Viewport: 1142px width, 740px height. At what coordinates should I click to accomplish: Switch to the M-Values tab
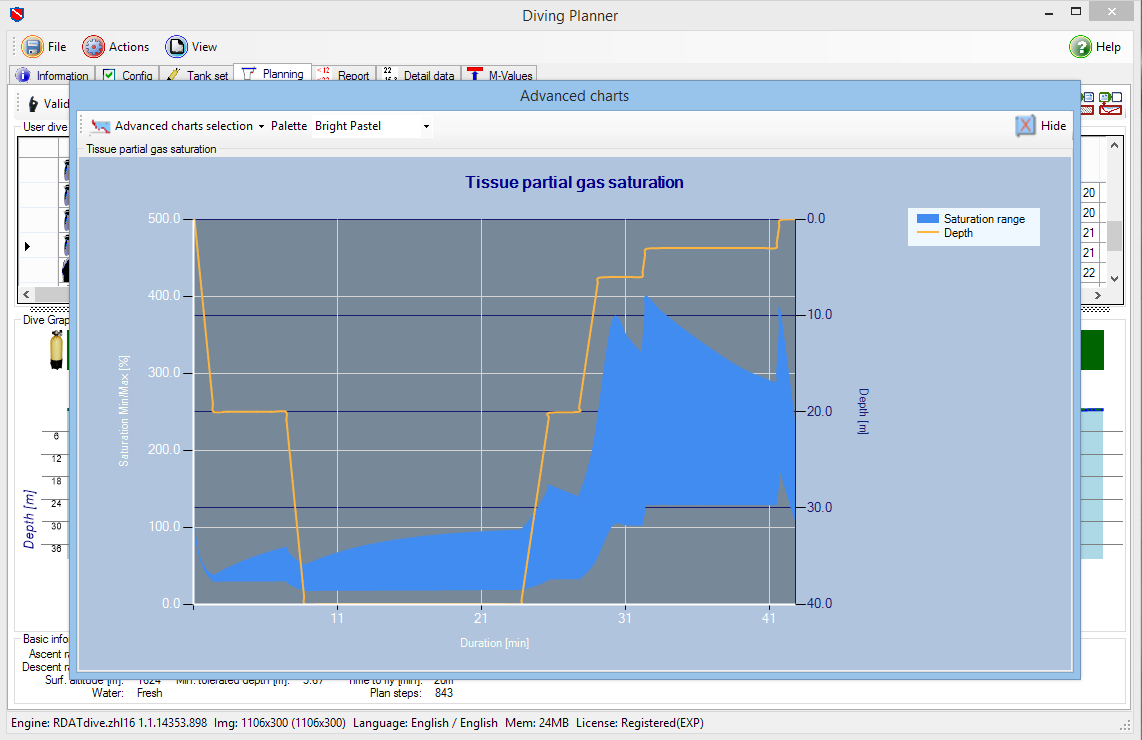(x=499, y=76)
